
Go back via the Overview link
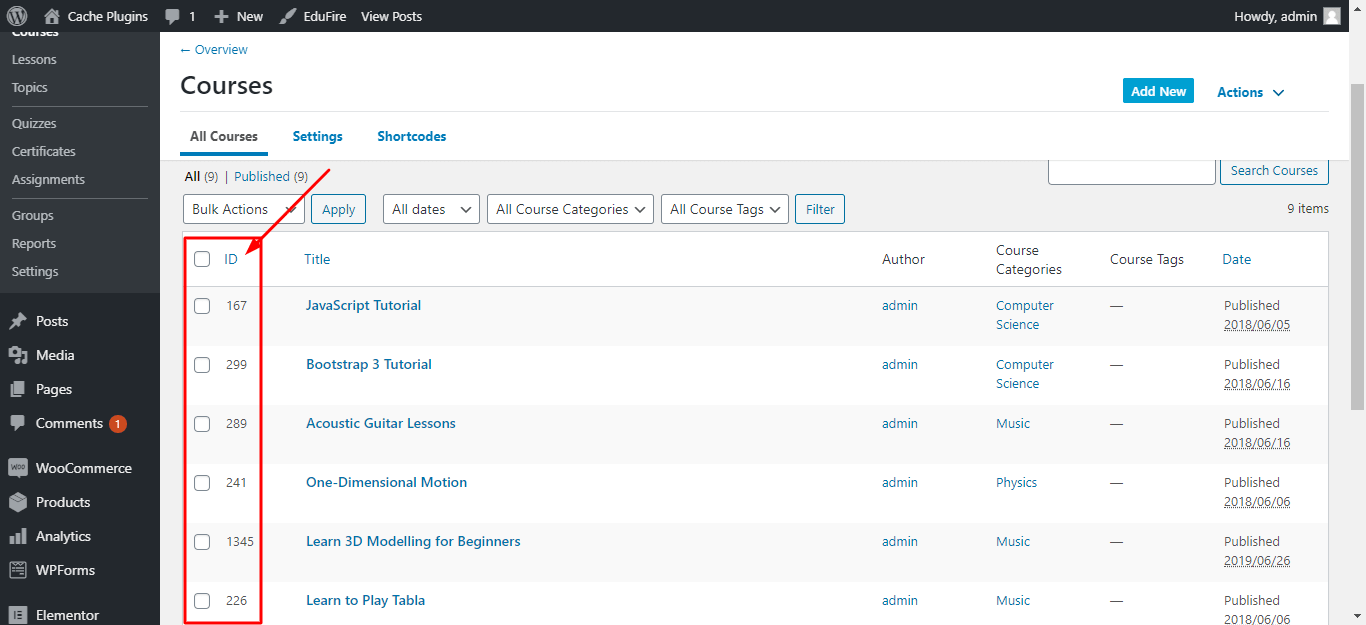(x=214, y=50)
